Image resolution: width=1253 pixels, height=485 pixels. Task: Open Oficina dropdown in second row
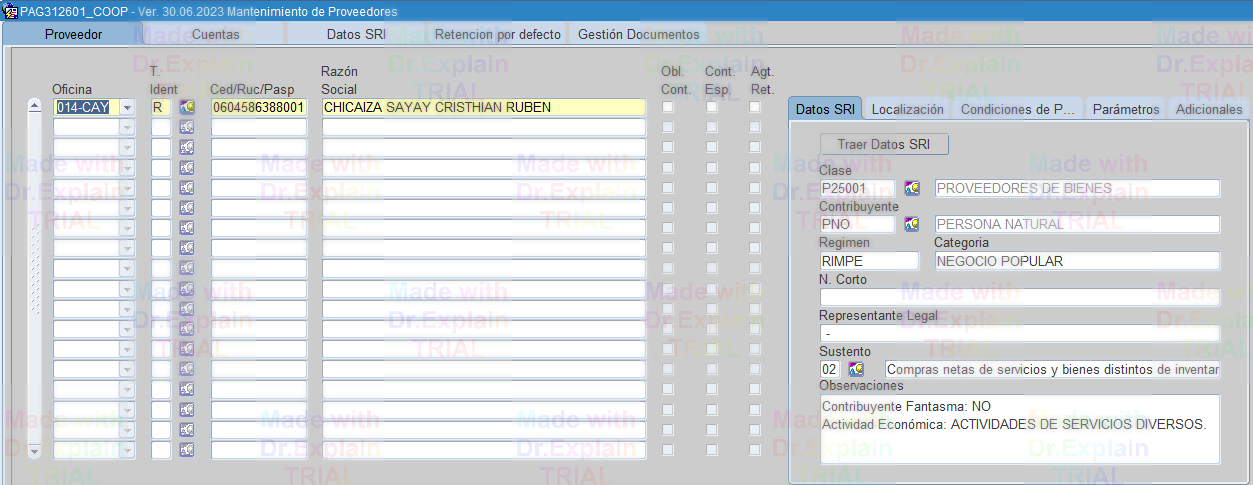coord(127,127)
